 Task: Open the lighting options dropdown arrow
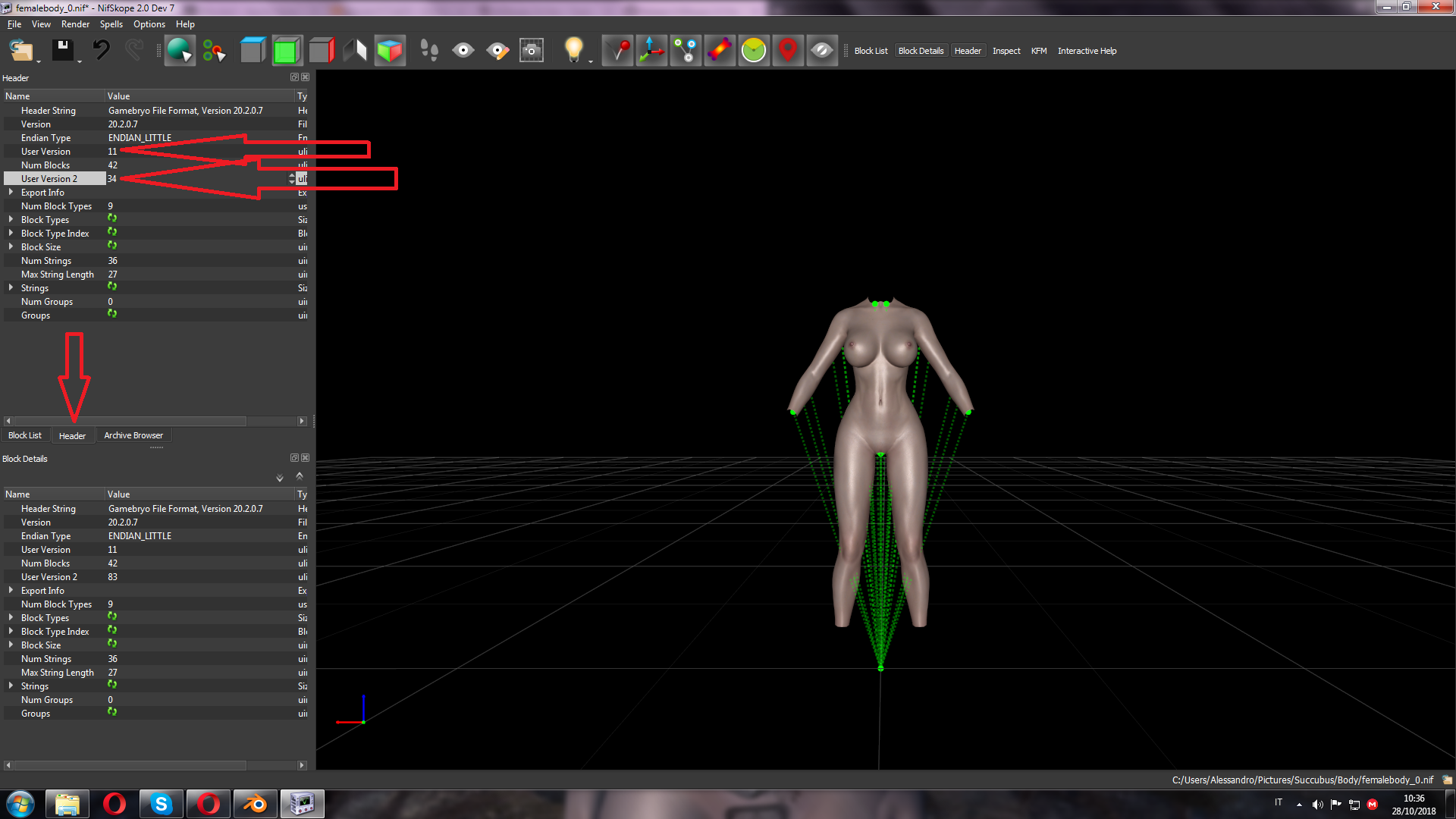(x=591, y=61)
